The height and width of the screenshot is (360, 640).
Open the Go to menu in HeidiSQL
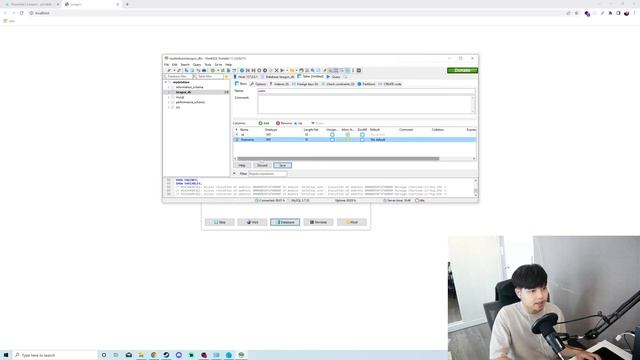(218, 64)
